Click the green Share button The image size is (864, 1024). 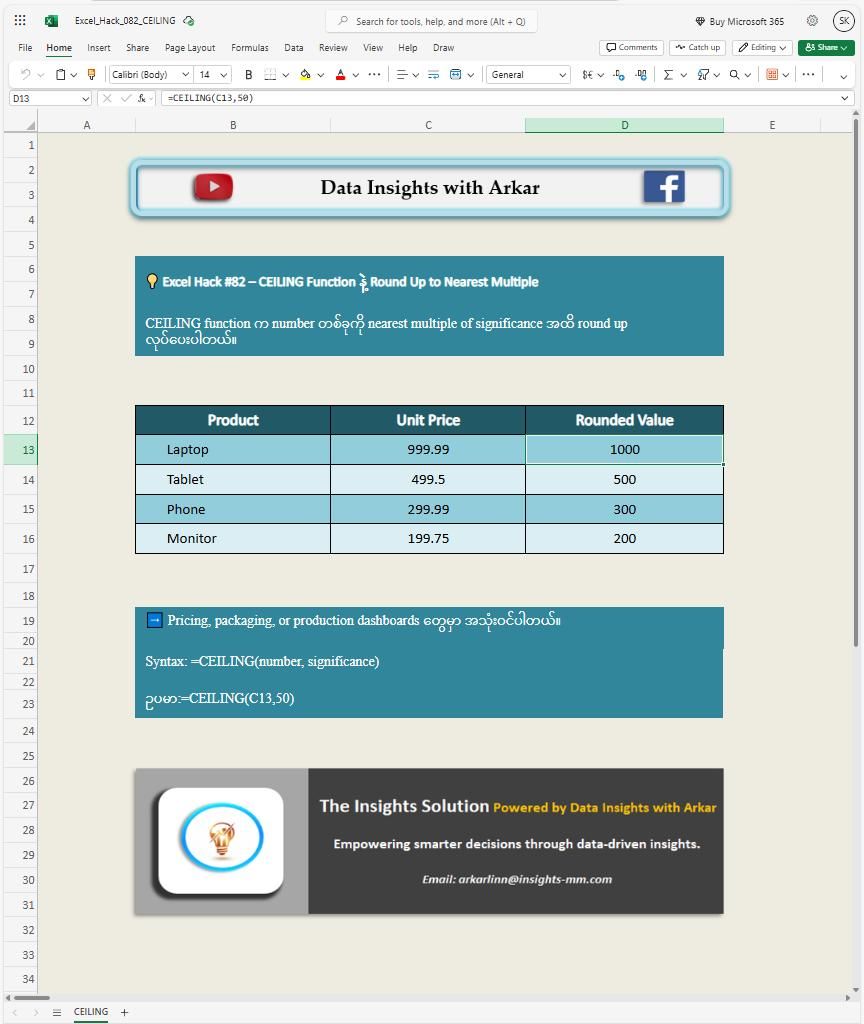click(x=825, y=47)
